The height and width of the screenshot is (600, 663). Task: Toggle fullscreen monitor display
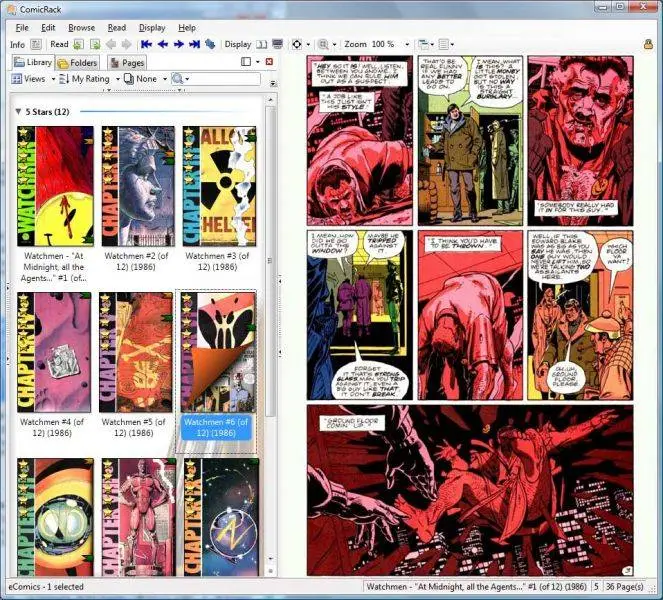(x=278, y=44)
